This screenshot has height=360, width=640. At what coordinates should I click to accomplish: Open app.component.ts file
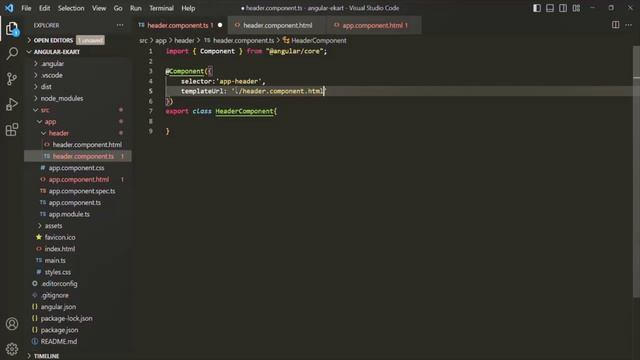pos(74,202)
